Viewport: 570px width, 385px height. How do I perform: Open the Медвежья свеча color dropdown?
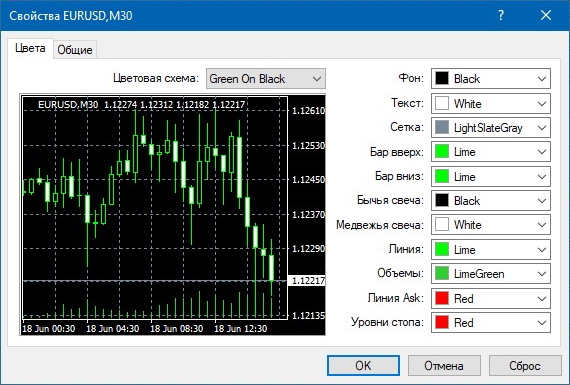tap(491, 225)
